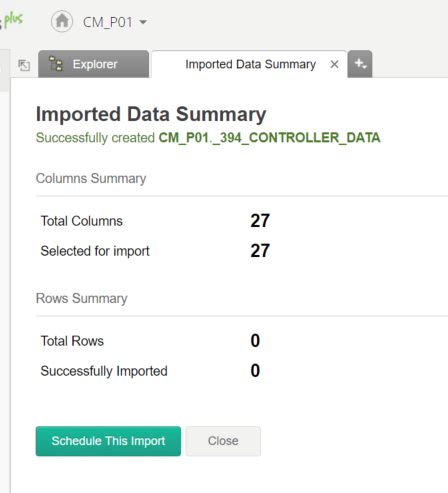This screenshot has height=493, width=448.
Task: Click the Explorer tab tree icon
Action: [x=56, y=63]
